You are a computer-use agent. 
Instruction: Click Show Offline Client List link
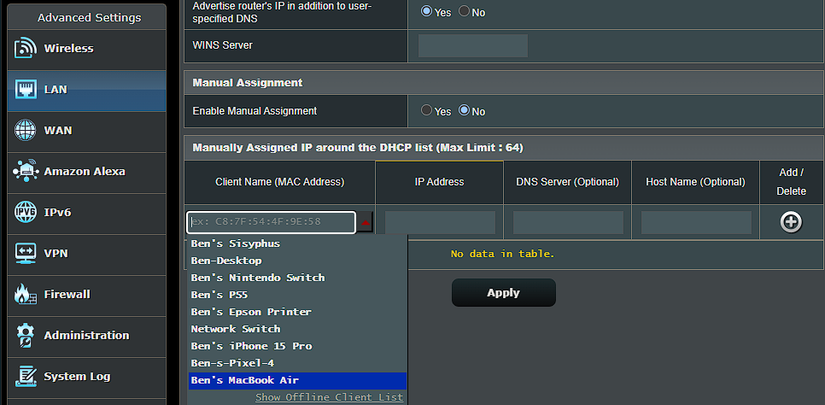329,398
